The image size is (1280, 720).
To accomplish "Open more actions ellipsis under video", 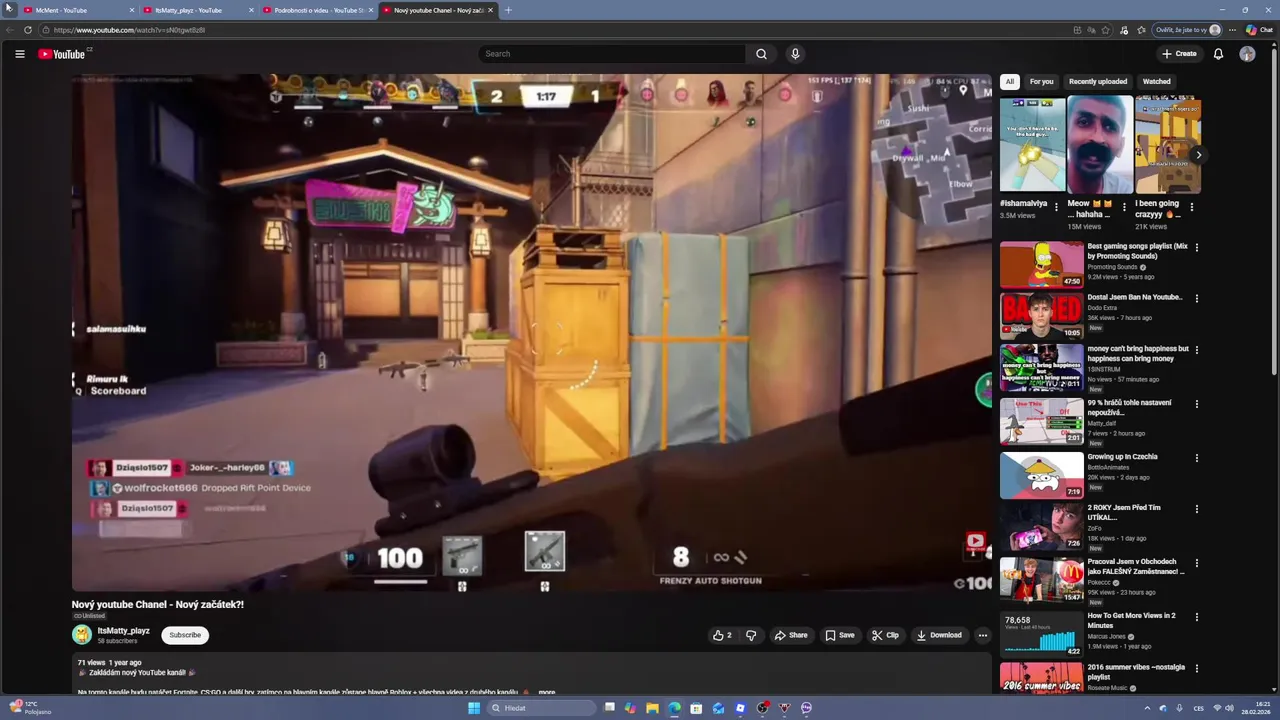I will point(982,635).
